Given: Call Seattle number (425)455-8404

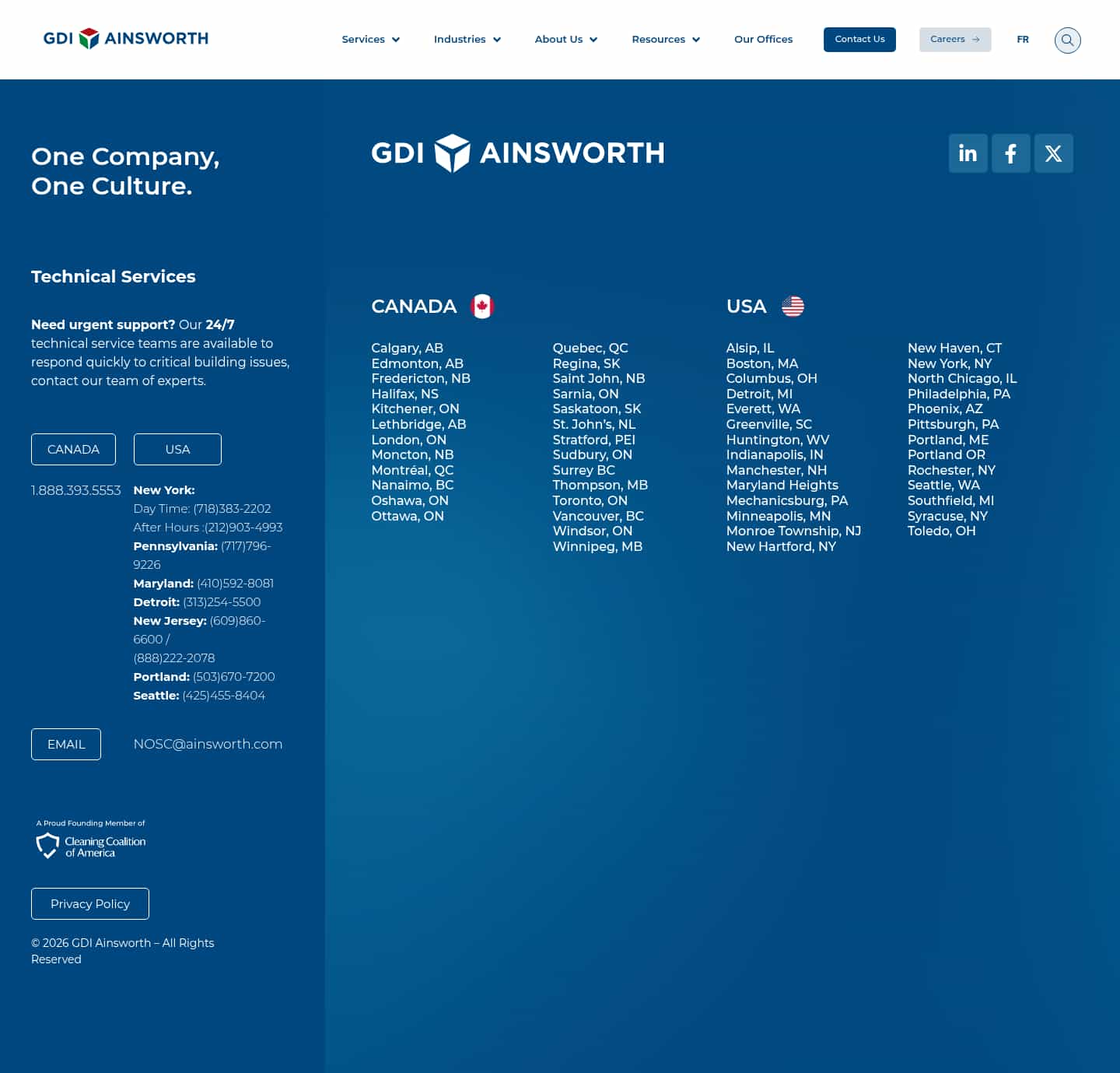Looking at the screenshot, I should (x=223, y=696).
